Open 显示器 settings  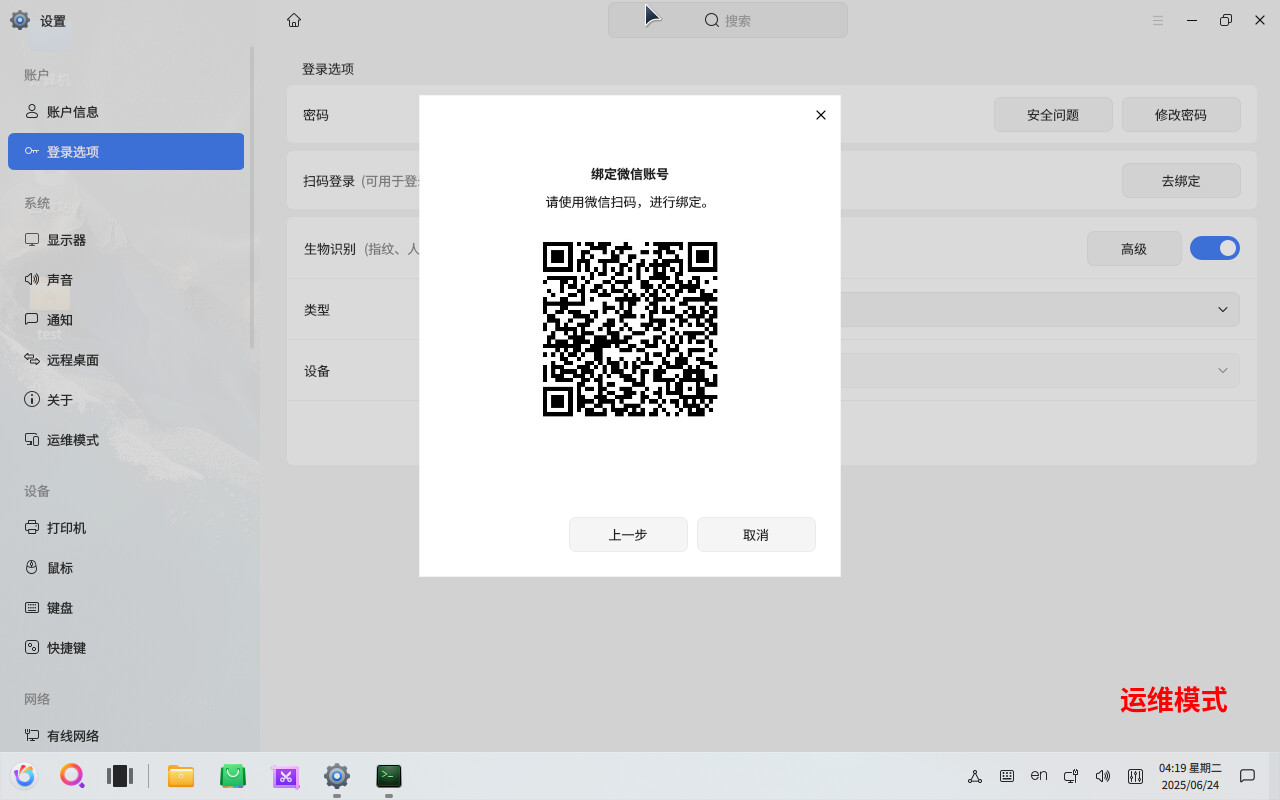point(126,240)
